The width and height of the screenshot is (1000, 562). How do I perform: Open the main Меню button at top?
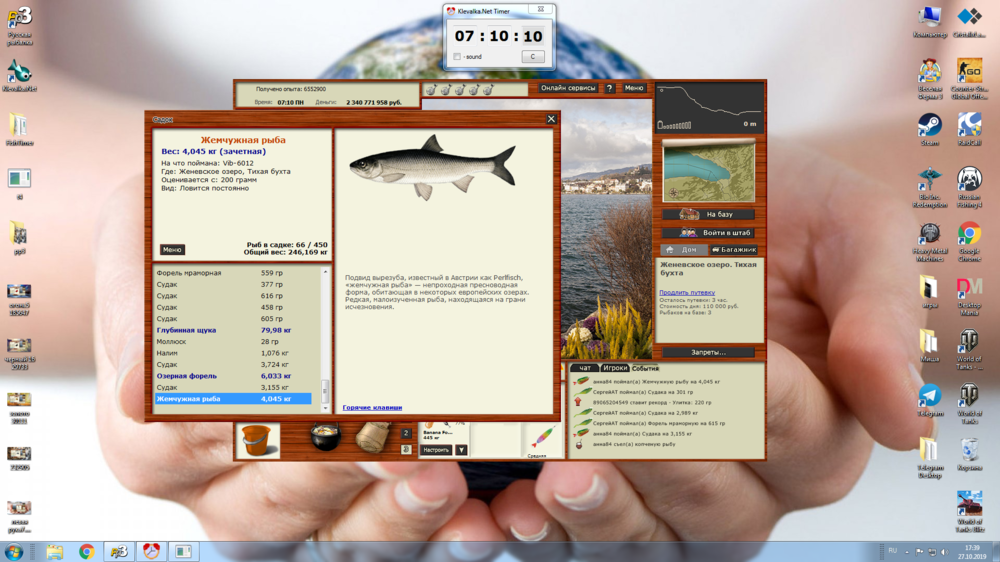click(x=634, y=88)
